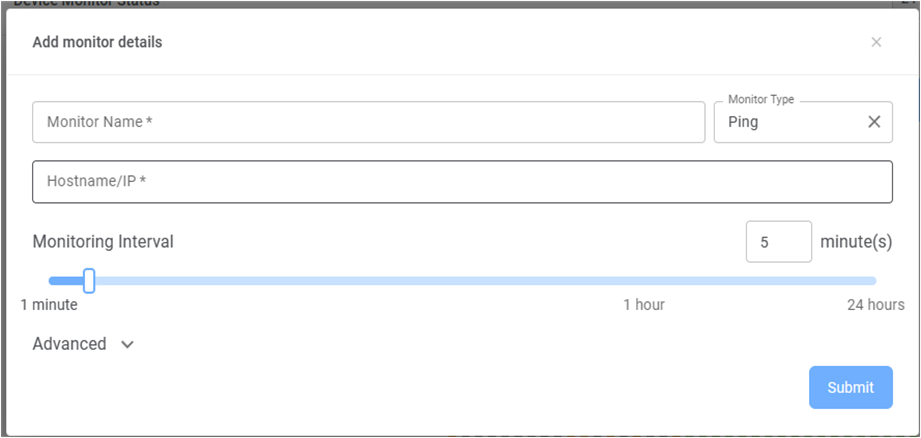Image resolution: width=921 pixels, height=438 pixels.
Task: Click the "1 minute" slider label
Action: coord(49,305)
